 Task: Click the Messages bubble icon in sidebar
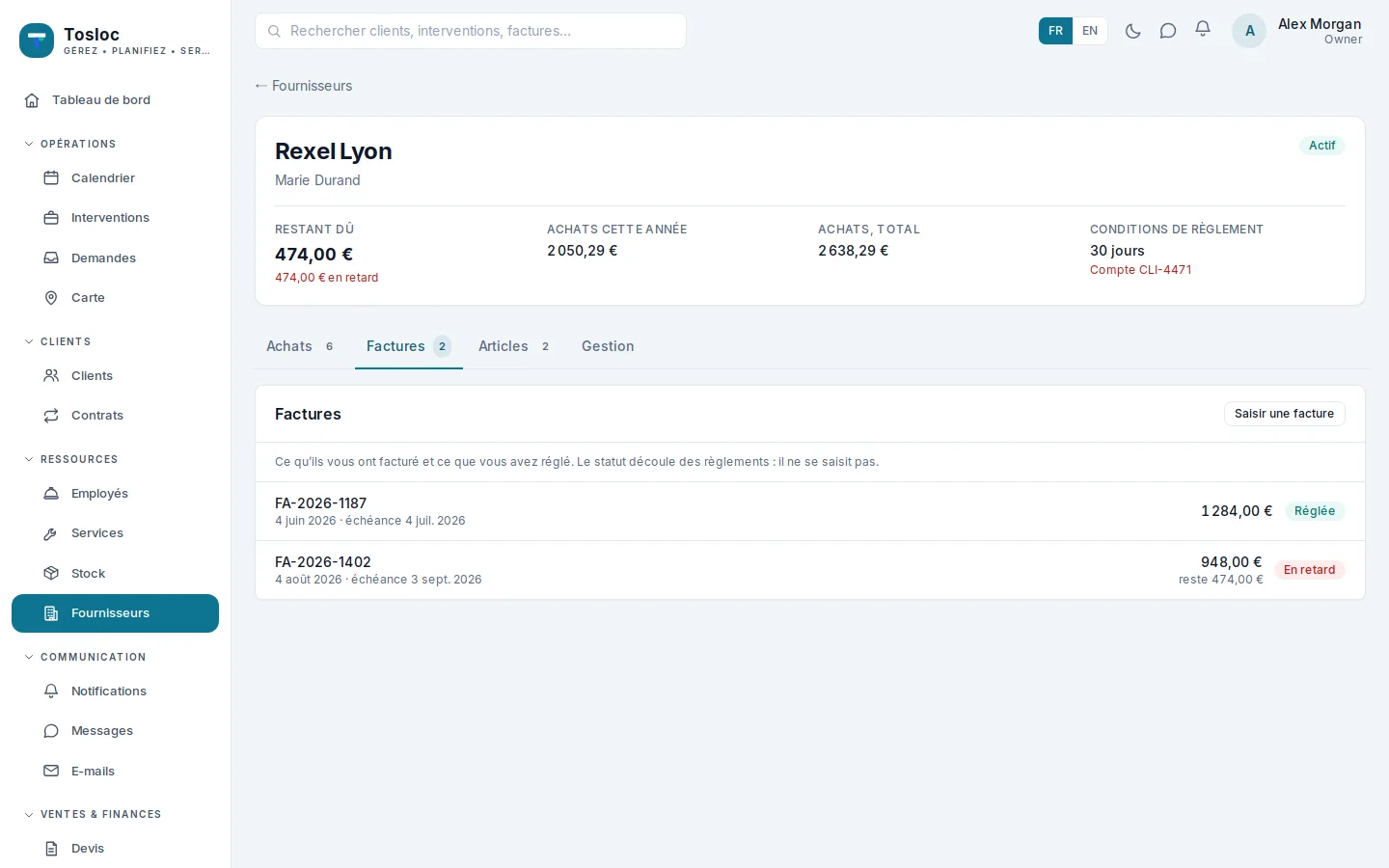coord(51,731)
